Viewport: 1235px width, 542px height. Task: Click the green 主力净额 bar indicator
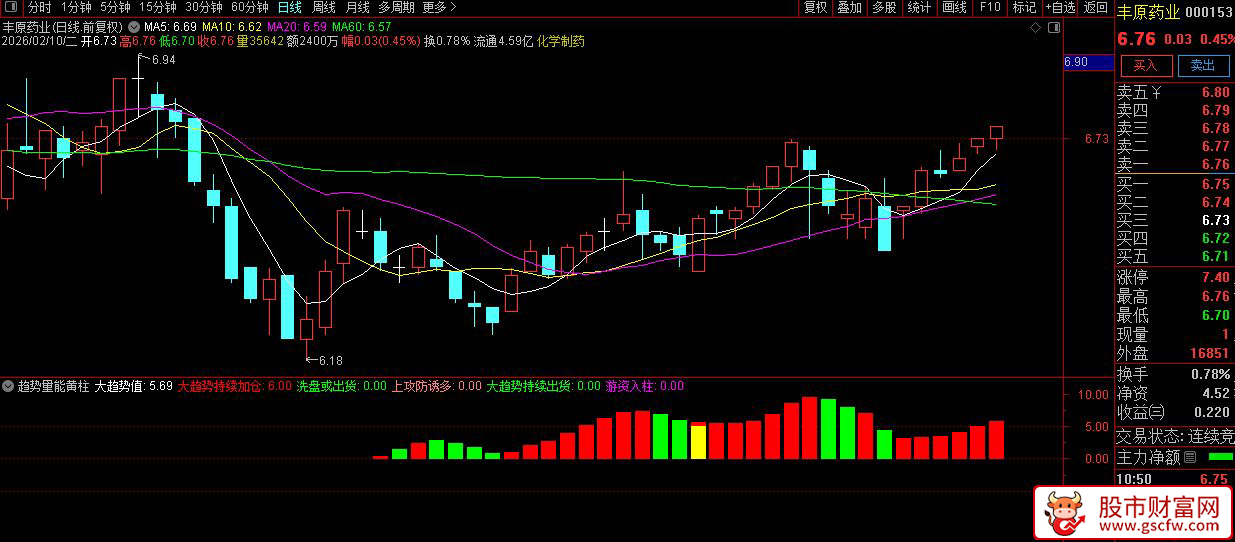click(1219, 458)
